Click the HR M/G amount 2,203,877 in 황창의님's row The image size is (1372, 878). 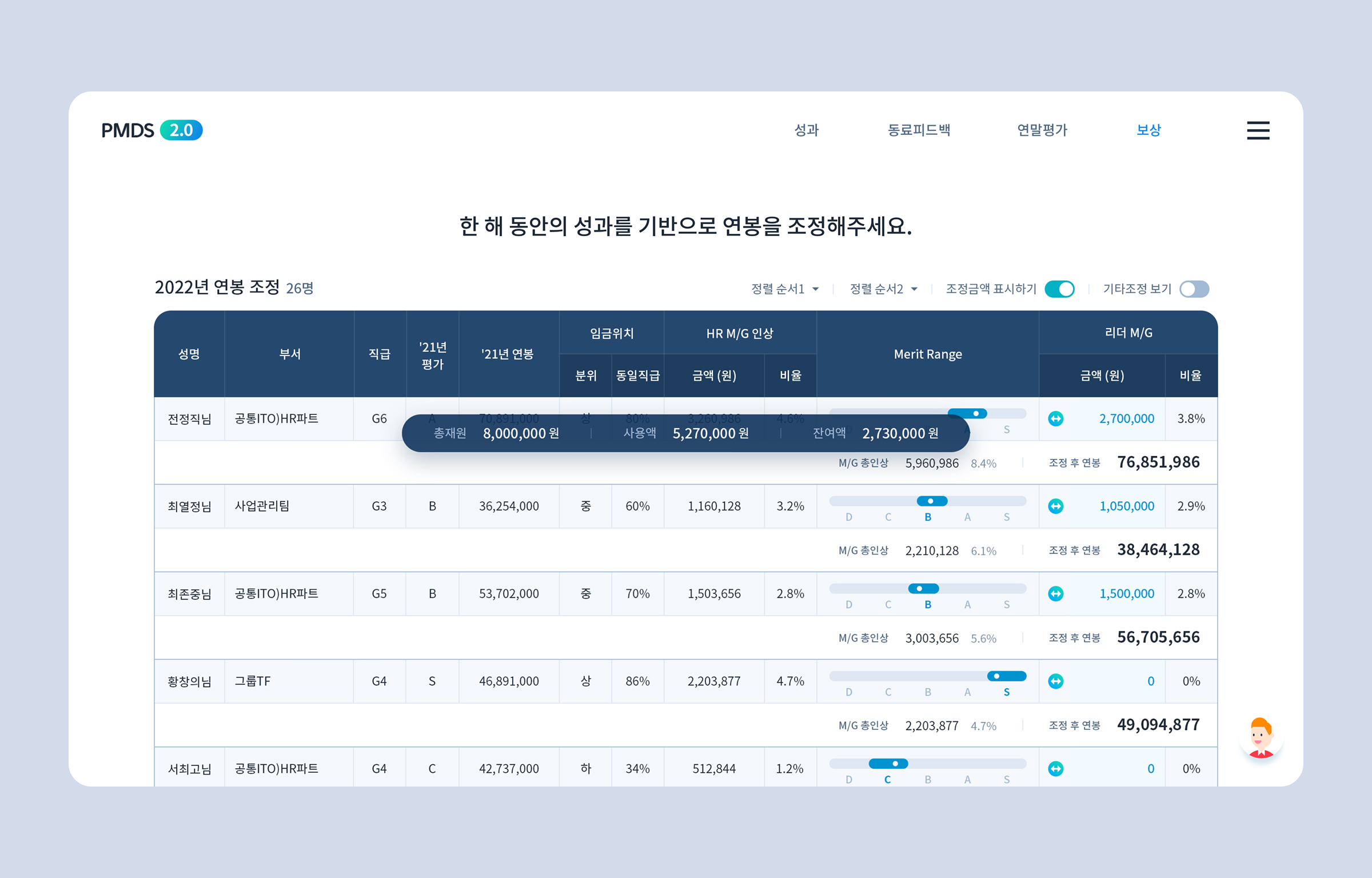pos(714,681)
